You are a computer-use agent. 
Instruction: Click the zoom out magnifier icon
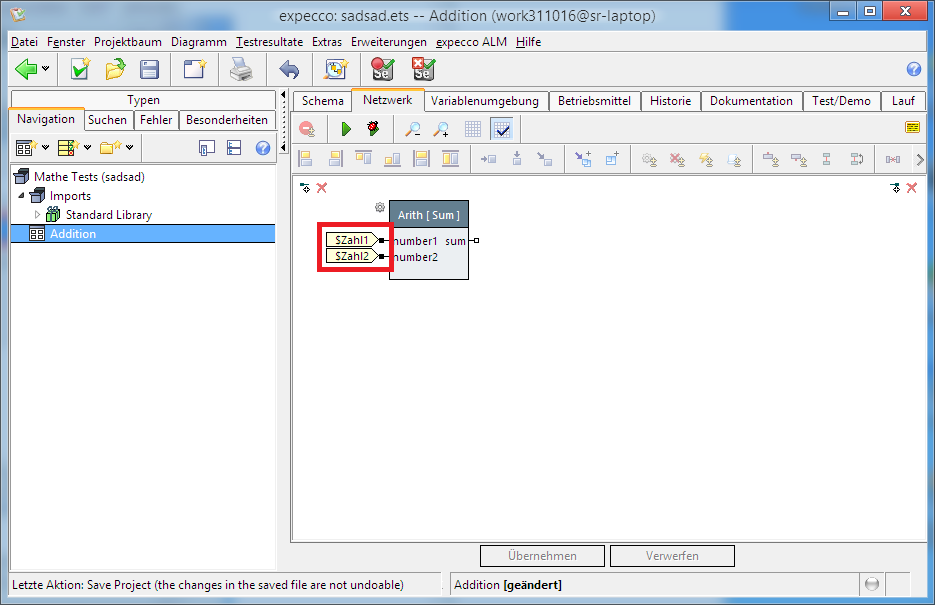[x=412, y=129]
